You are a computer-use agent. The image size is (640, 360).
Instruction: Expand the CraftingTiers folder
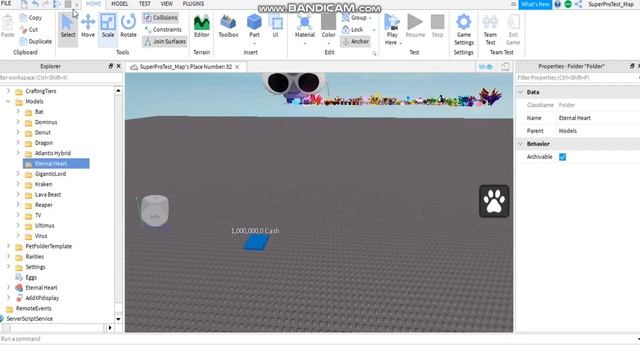(8, 91)
